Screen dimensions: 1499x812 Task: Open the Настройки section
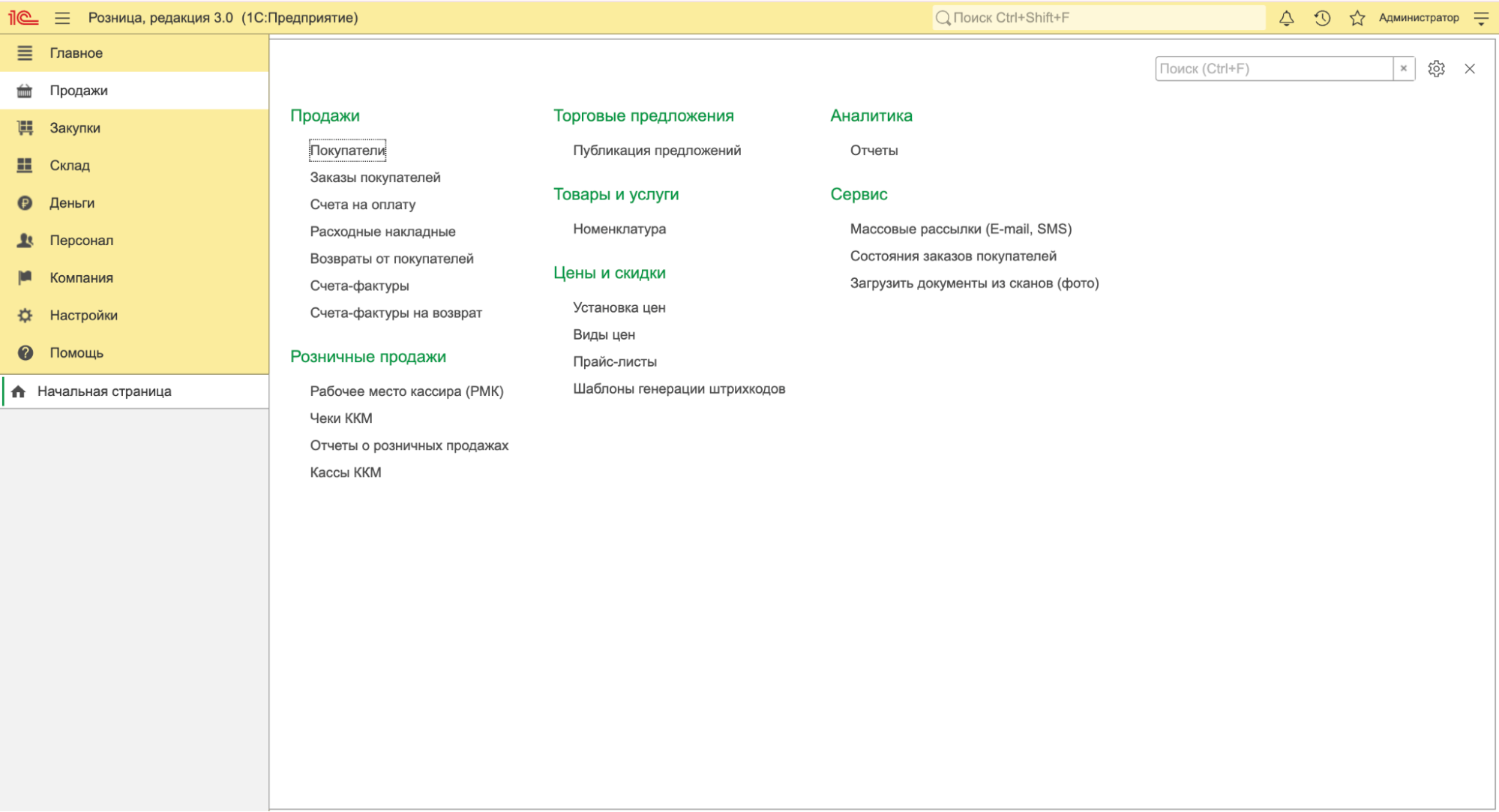tap(83, 316)
